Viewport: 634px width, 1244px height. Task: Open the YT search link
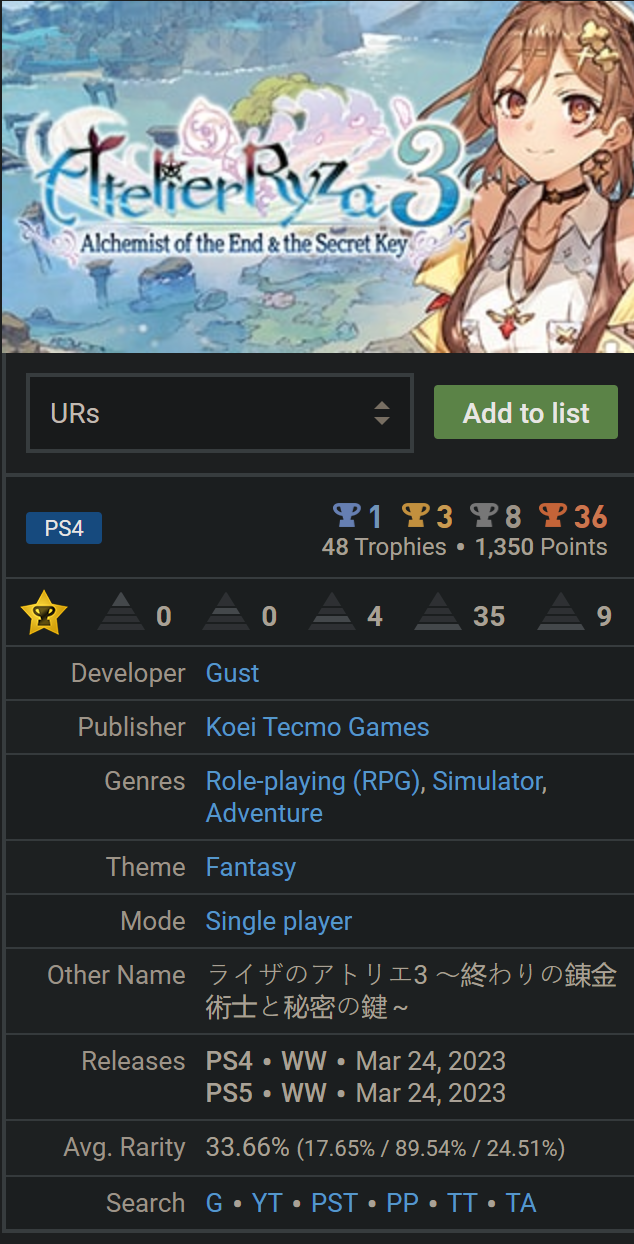coord(267,1203)
